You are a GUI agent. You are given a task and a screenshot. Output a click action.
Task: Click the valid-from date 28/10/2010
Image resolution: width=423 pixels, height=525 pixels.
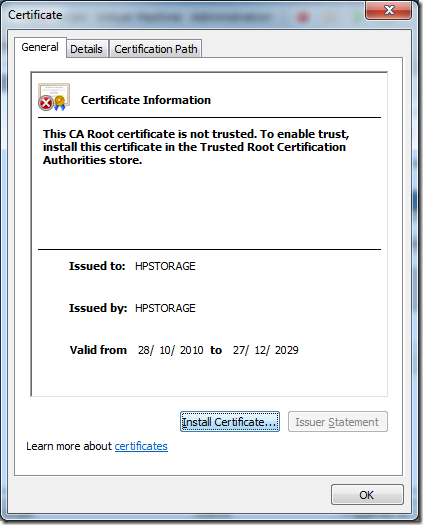(x=170, y=350)
